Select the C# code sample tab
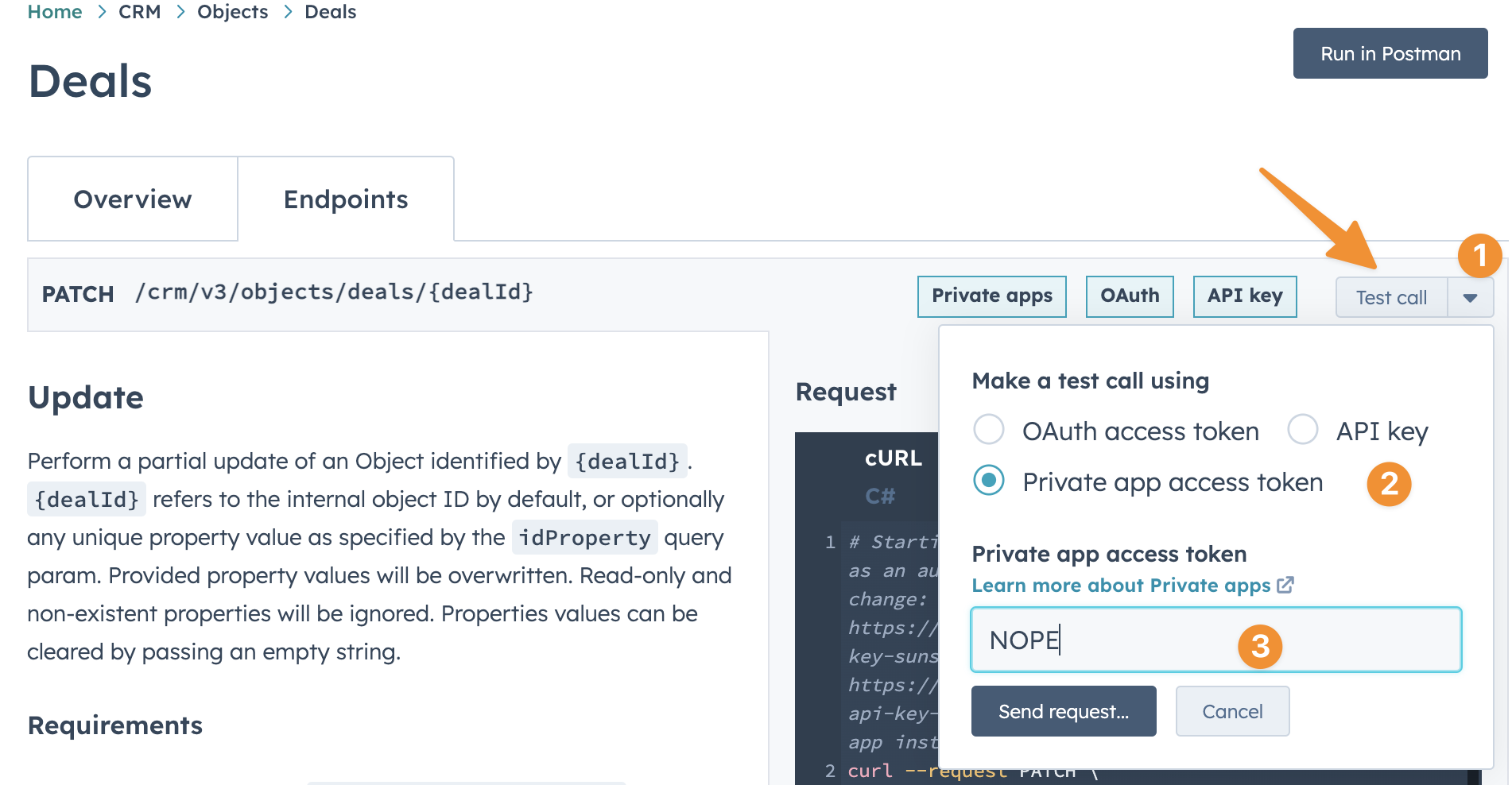 (880, 495)
